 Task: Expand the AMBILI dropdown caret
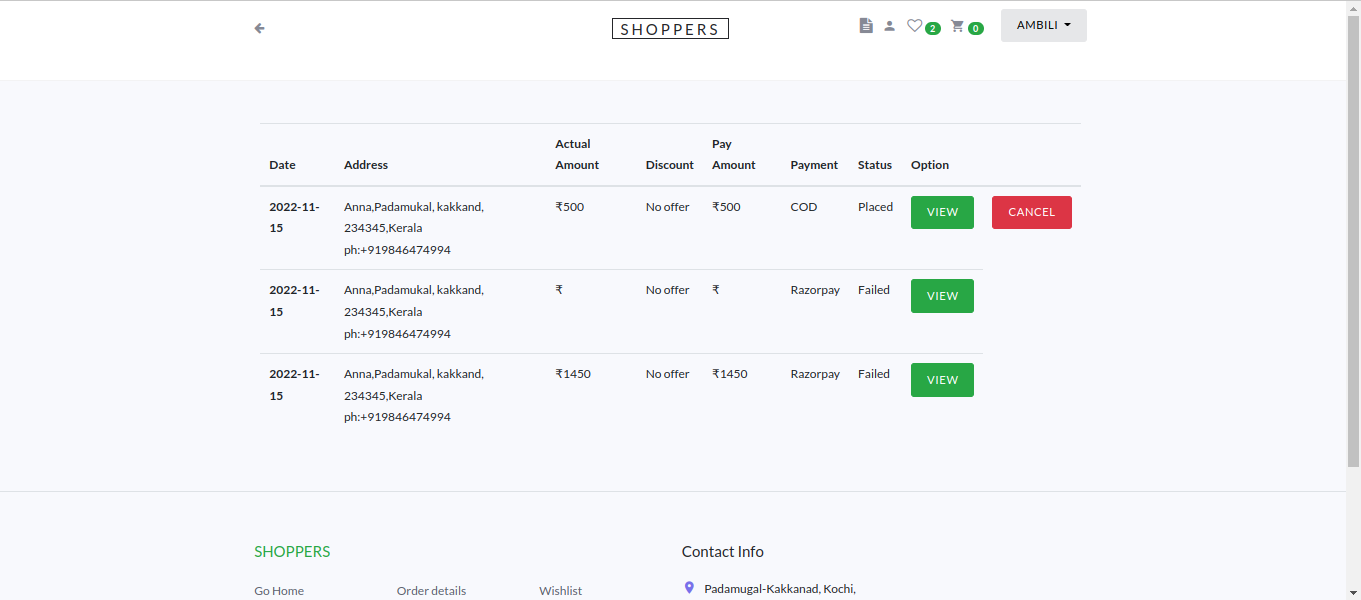1068,25
